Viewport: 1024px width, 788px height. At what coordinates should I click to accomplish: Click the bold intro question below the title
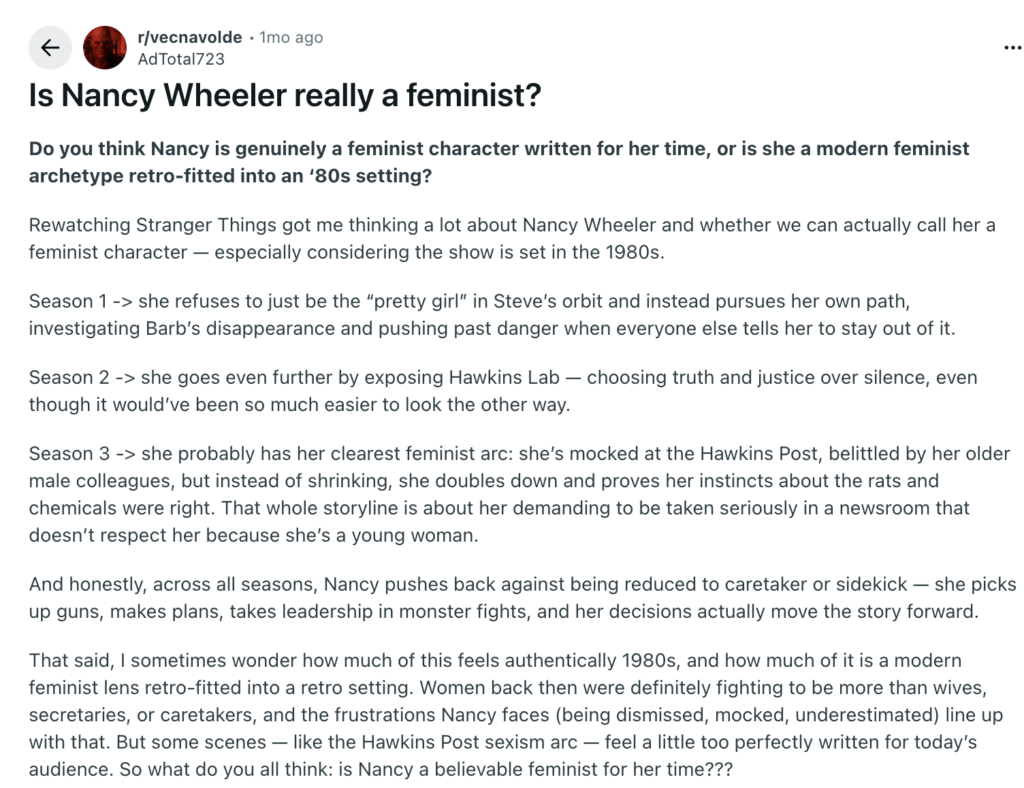pyautogui.click(x=498, y=161)
